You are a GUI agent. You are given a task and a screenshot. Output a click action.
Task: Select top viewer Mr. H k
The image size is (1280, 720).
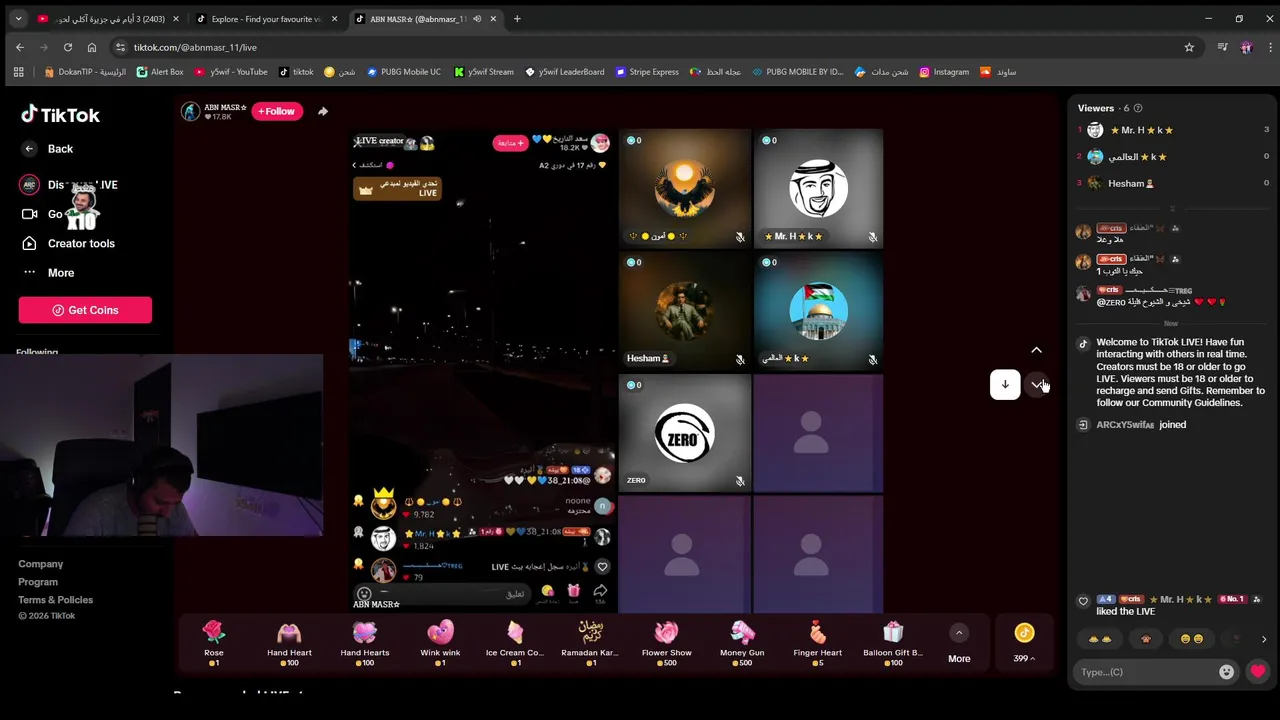click(1173, 130)
